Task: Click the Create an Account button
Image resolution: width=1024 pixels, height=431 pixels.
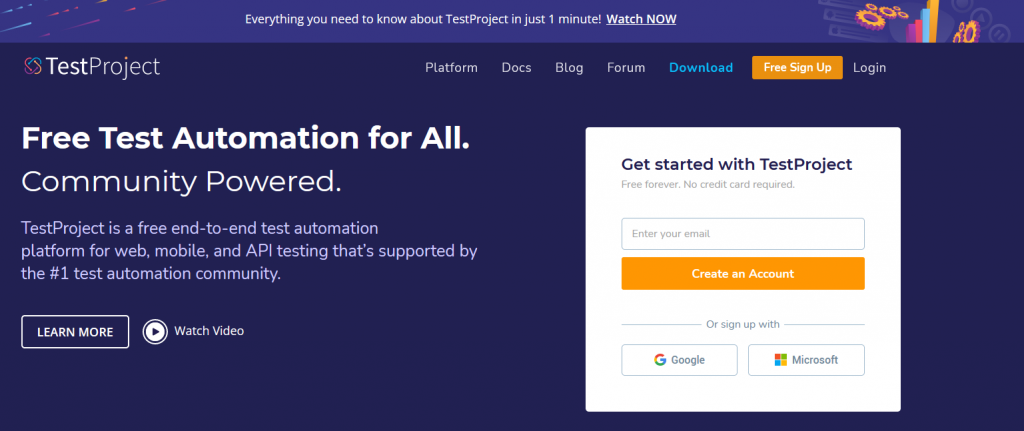Action: [x=743, y=274]
